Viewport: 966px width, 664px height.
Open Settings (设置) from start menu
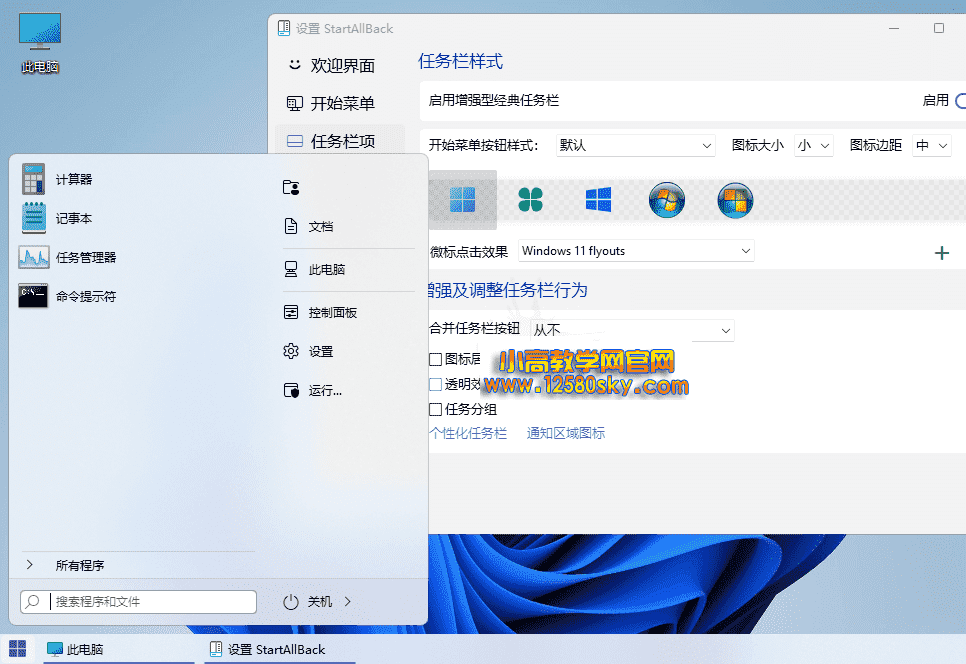point(308,351)
